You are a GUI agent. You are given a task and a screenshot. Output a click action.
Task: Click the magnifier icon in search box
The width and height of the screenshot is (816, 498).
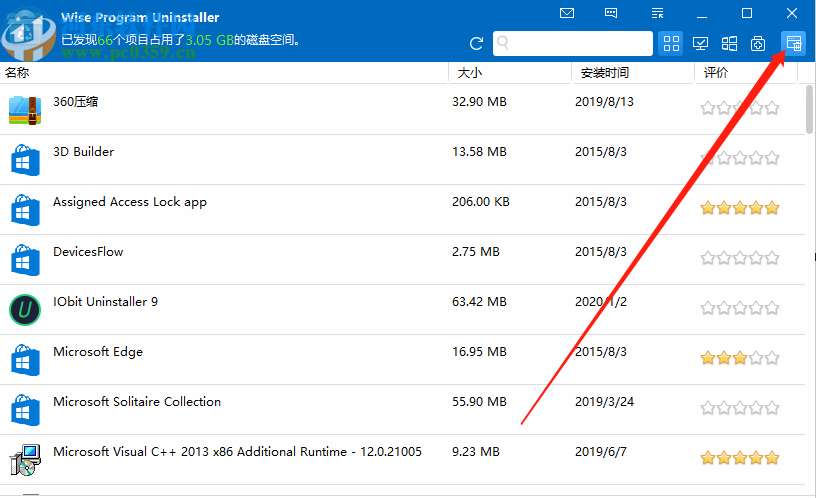tap(503, 42)
